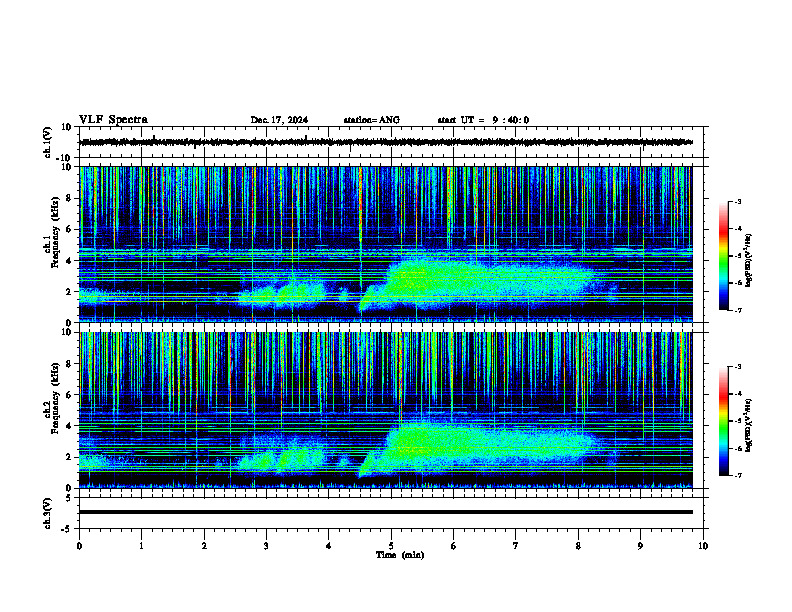The image size is (792, 612).
Task: Click the log(PSD) label beside ch.1 color scale
Action: pos(749,261)
